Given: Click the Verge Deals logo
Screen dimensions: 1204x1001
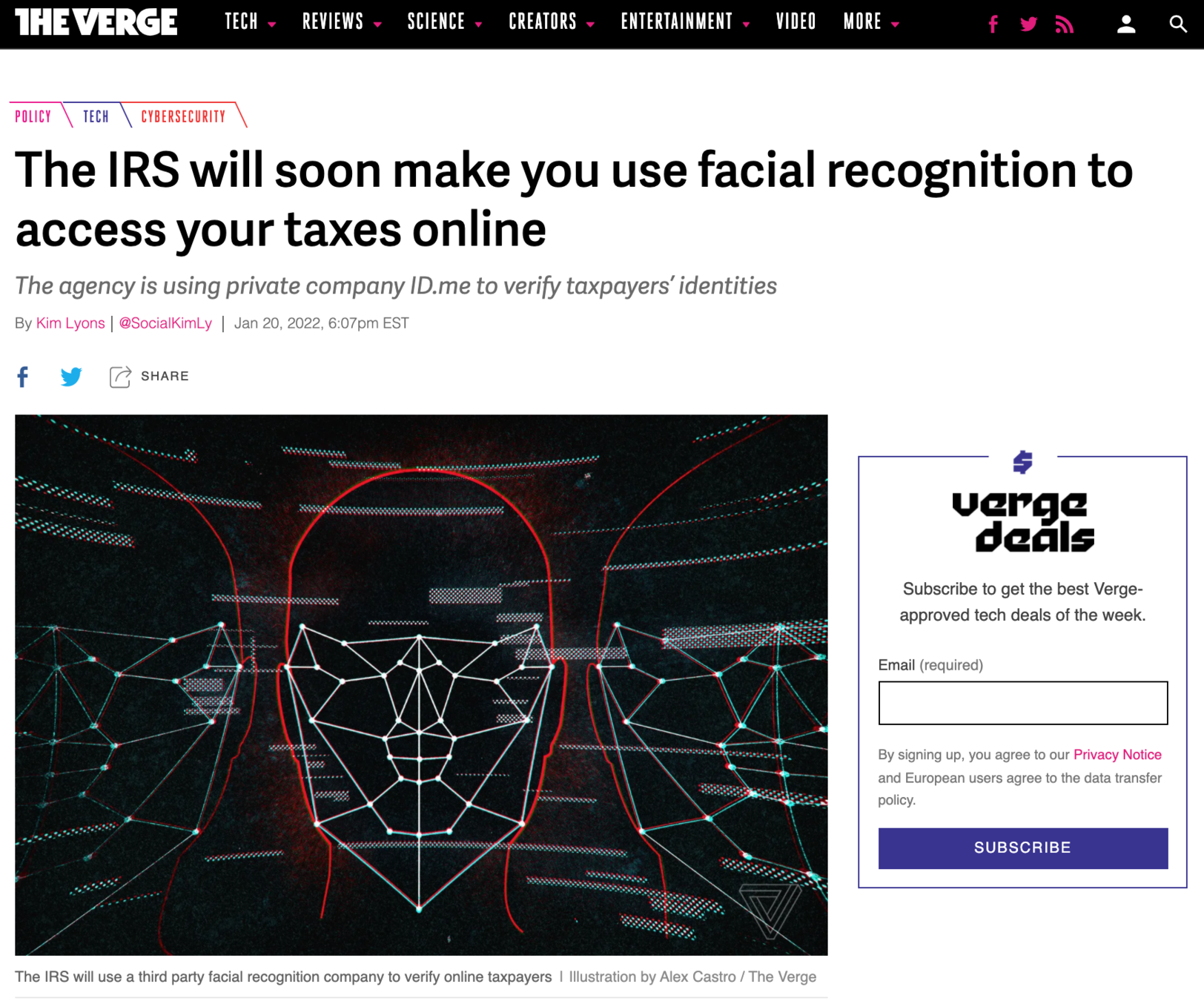Looking at the screenshot, I should [x=1023, y=522].
